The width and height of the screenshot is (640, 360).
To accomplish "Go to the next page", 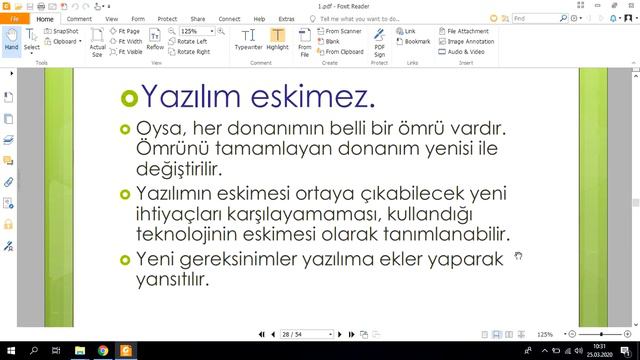I will coord(340,334).
